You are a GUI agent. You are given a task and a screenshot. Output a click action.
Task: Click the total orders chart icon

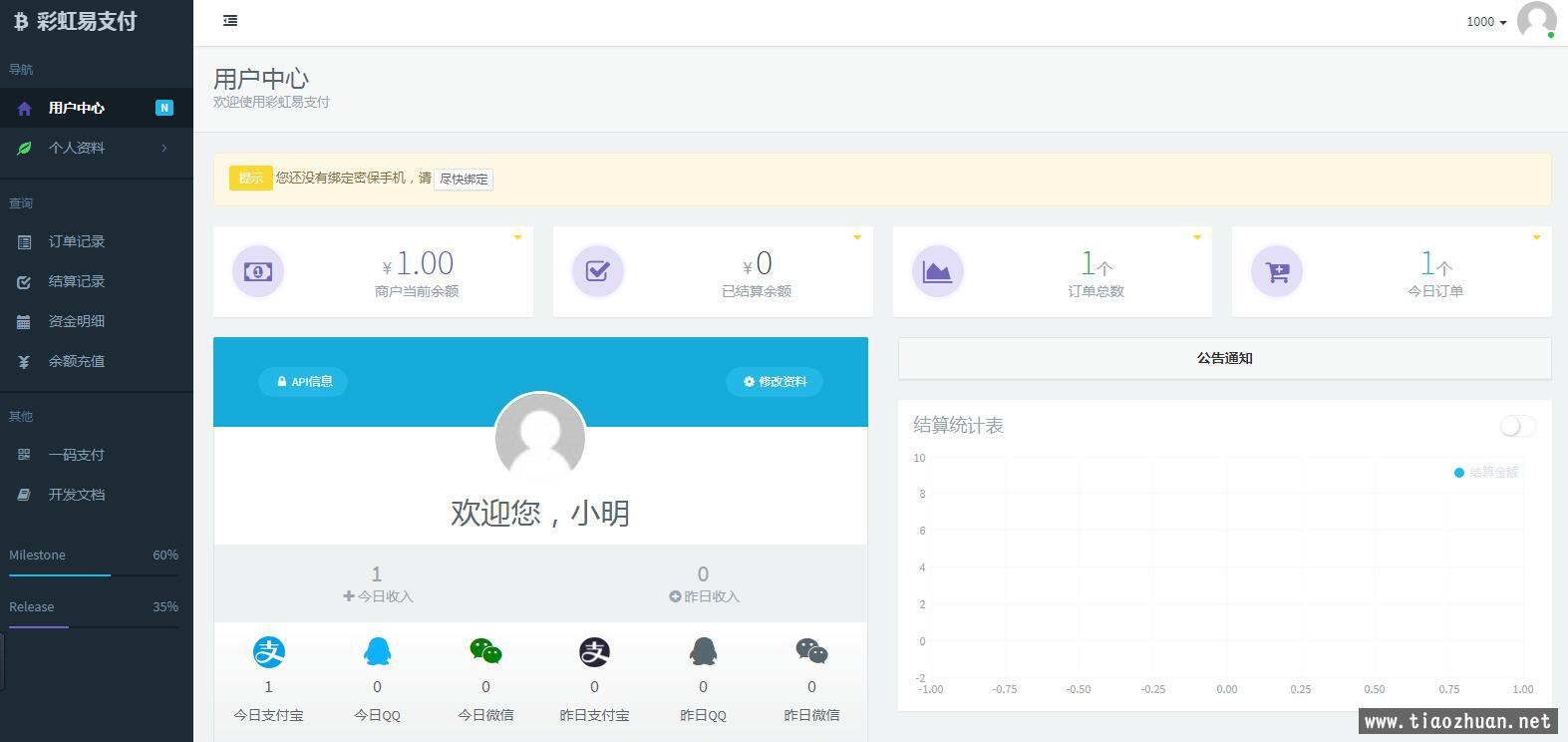tap(937, 271)
